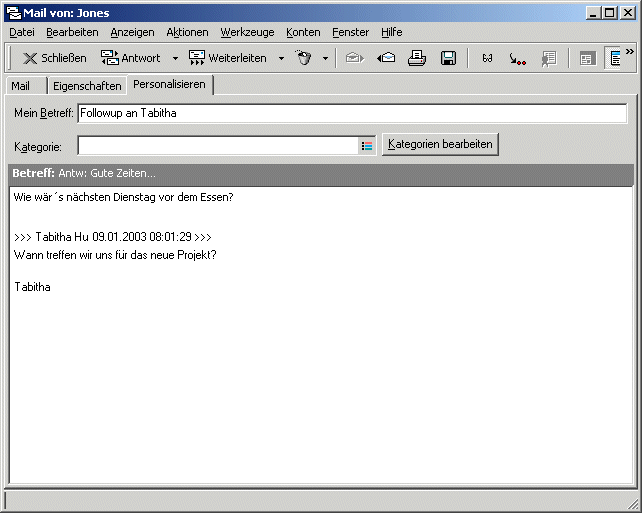The width and height of the screenshot is (642, 513).
Task: Switch to the Mail tab
Action: (x=26, y=86)
